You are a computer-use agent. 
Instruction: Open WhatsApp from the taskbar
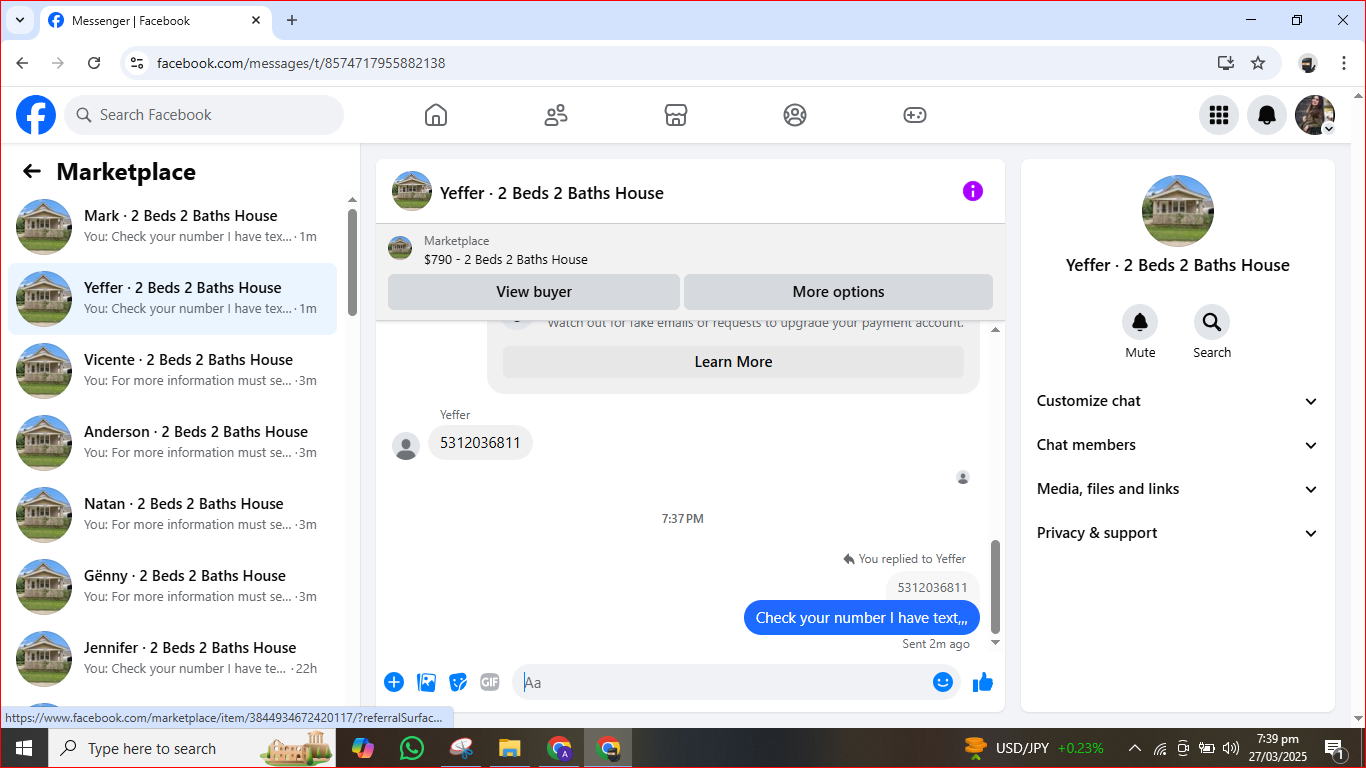[411, 748]
